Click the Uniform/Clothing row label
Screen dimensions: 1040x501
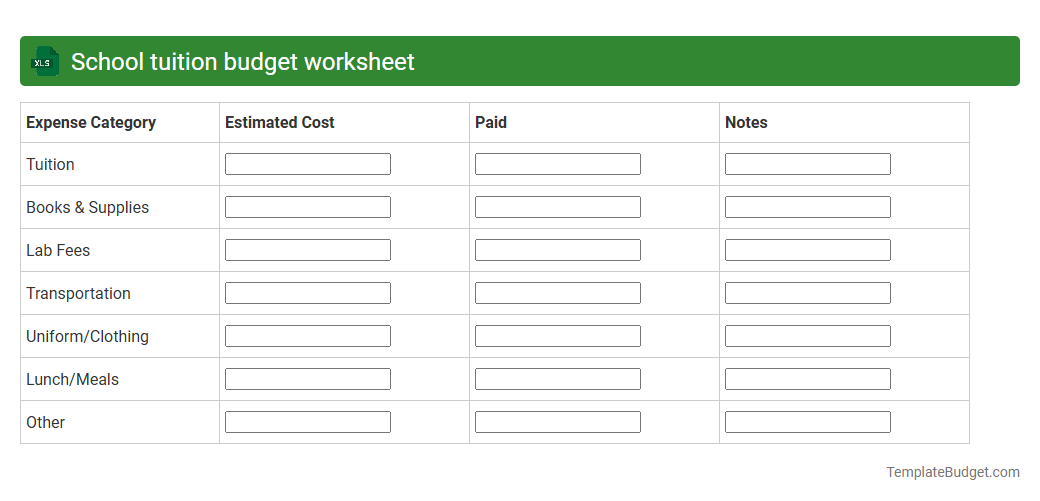[88, 336]
